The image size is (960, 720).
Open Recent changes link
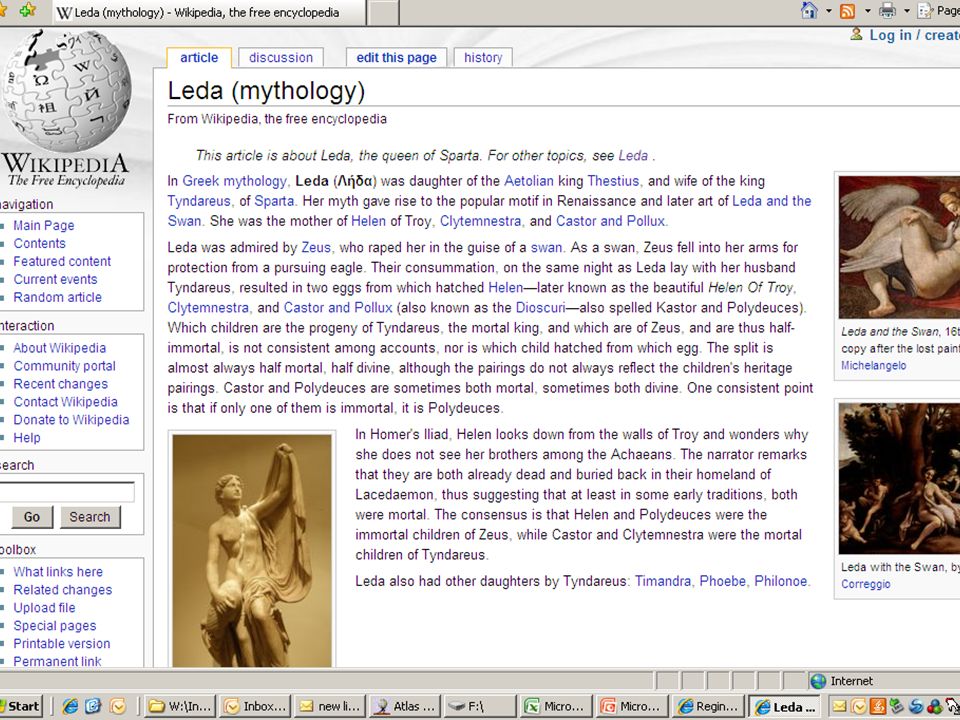pos(61,384)
